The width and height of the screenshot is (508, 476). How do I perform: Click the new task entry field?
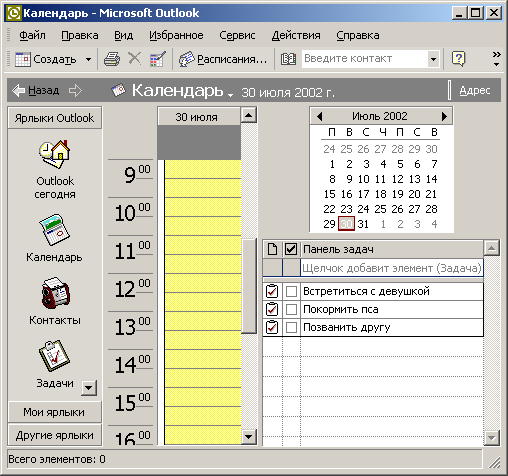392,268
